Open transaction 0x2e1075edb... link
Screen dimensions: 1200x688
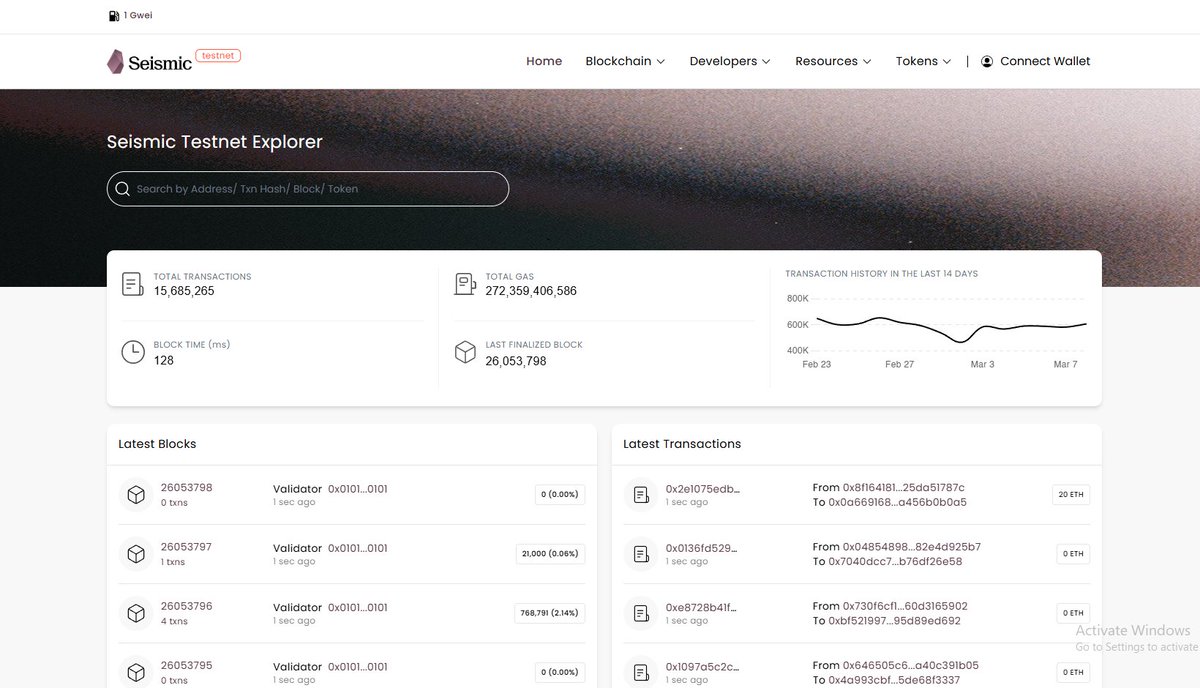(703, 489)
